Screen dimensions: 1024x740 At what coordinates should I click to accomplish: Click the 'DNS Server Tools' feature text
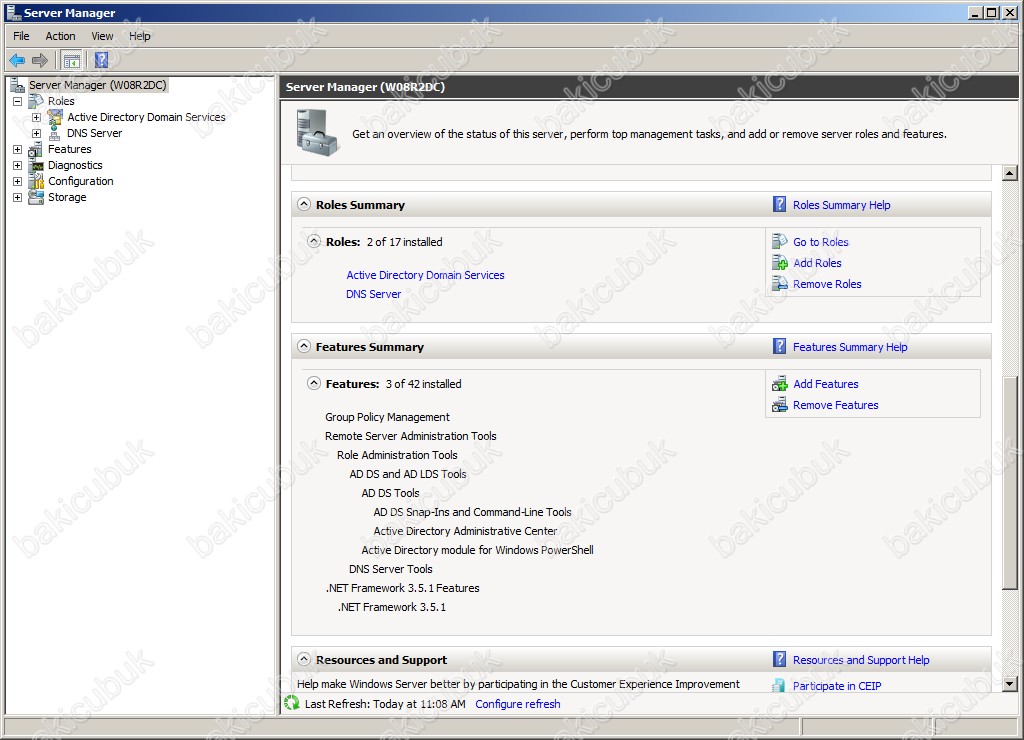click(x=391, y=570)
